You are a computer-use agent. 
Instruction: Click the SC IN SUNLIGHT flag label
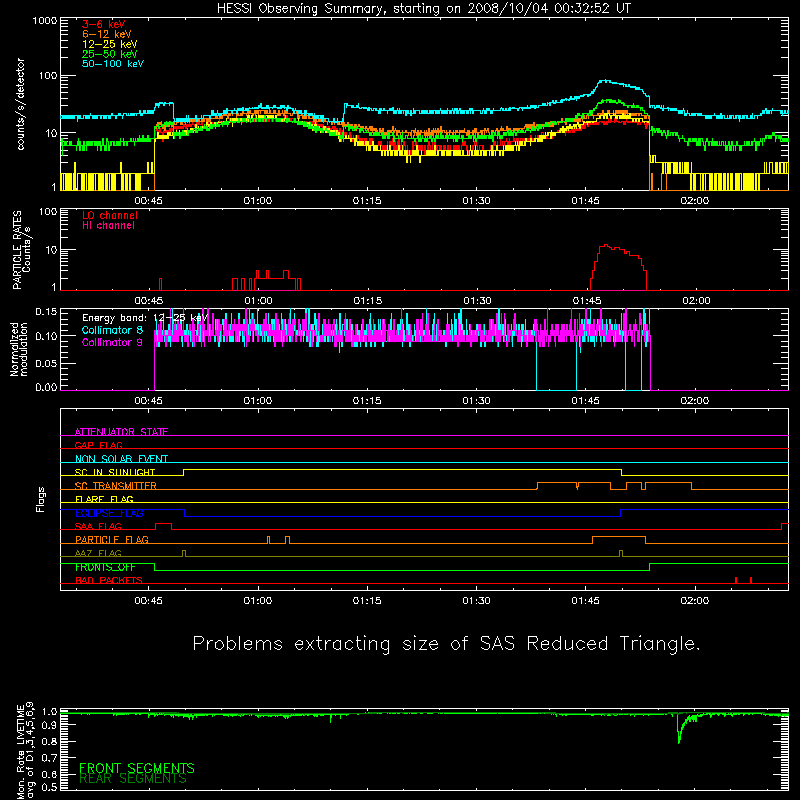coord(115,472)
